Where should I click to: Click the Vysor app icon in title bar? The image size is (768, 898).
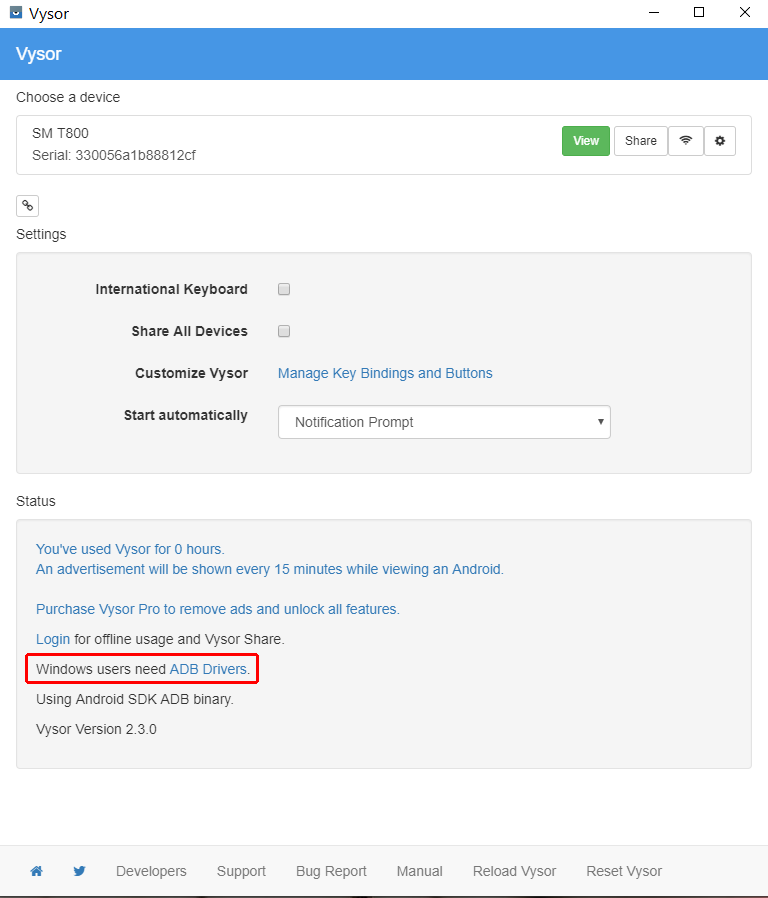[x=16, y=13]
